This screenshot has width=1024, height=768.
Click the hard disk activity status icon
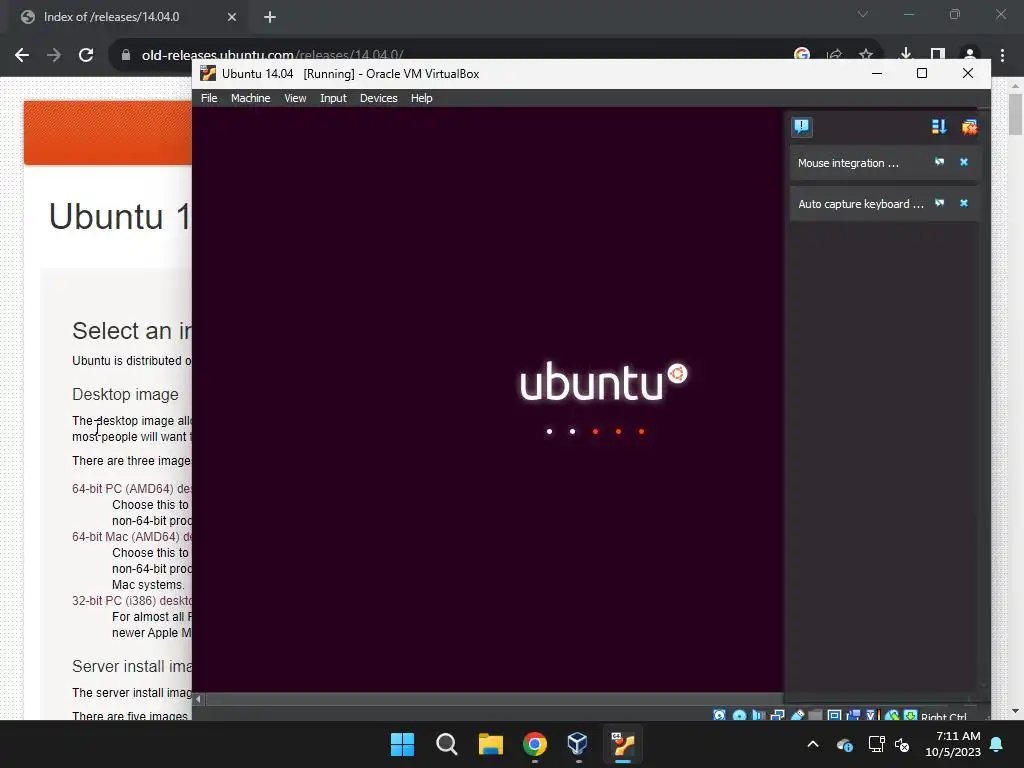(719, 716)
